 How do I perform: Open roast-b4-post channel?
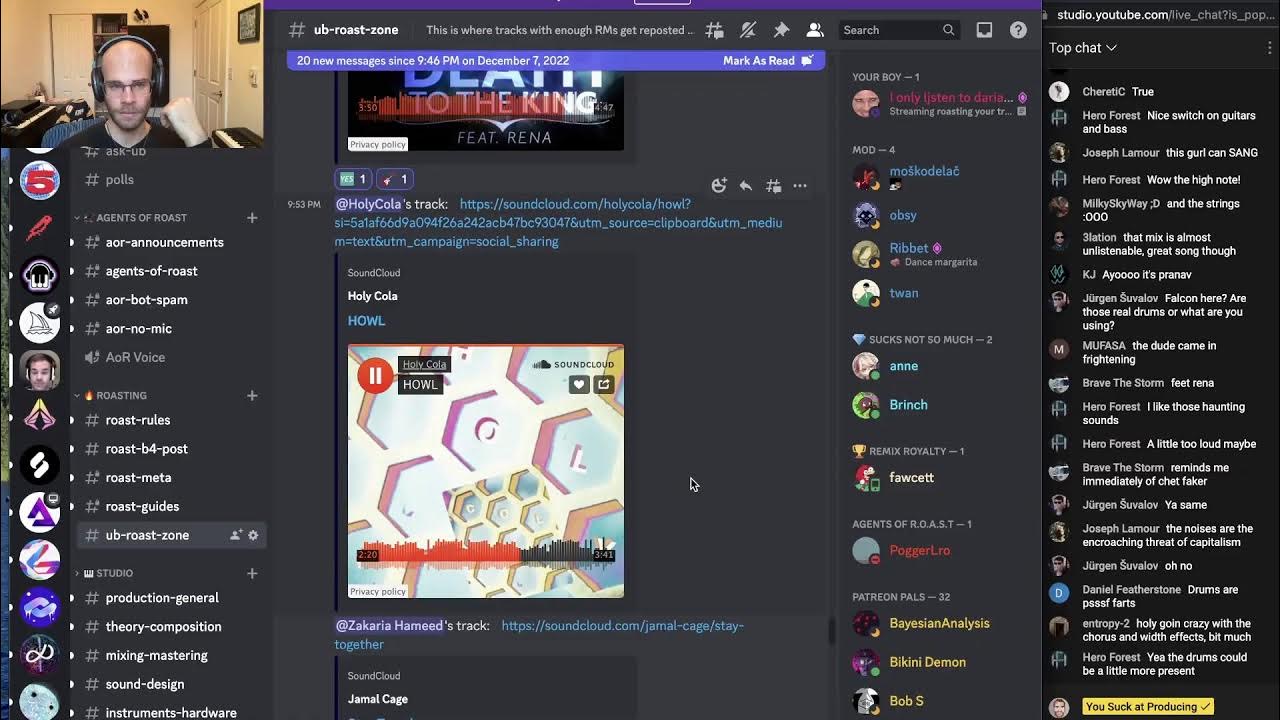147,449
